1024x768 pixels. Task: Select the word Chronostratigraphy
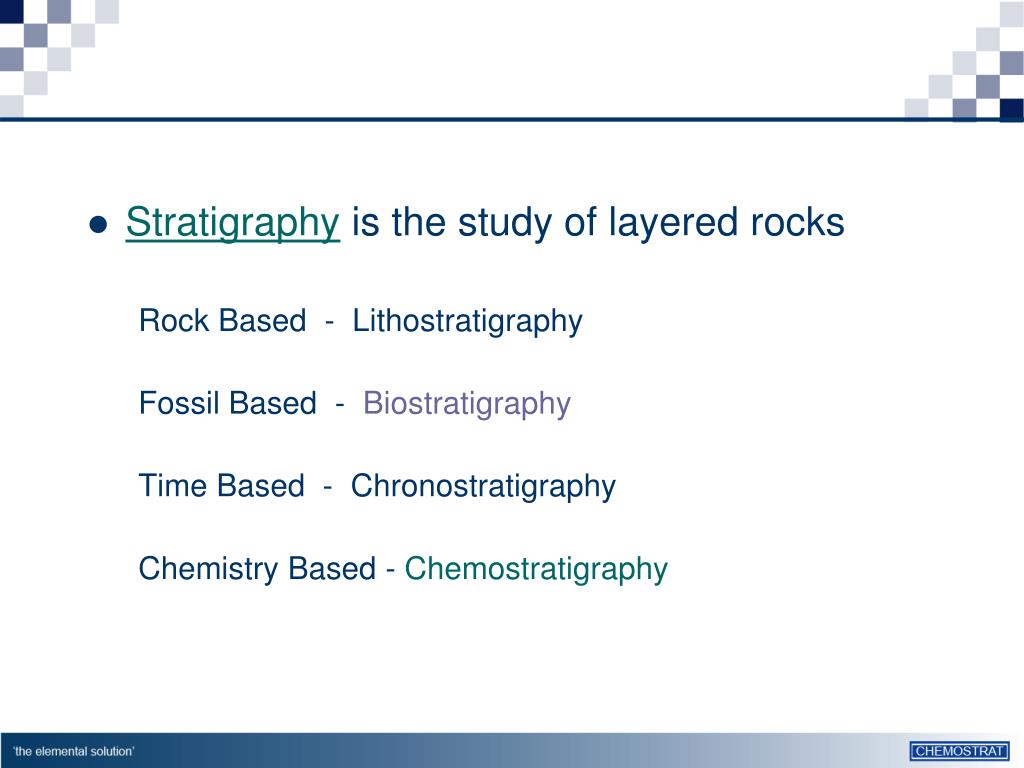[483, 487]
